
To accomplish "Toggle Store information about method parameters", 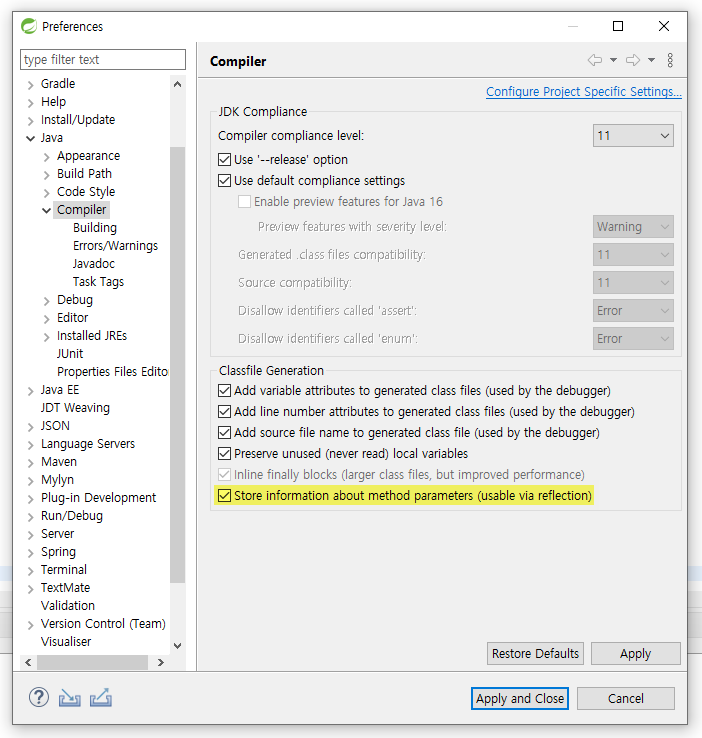I will (224, 496).
